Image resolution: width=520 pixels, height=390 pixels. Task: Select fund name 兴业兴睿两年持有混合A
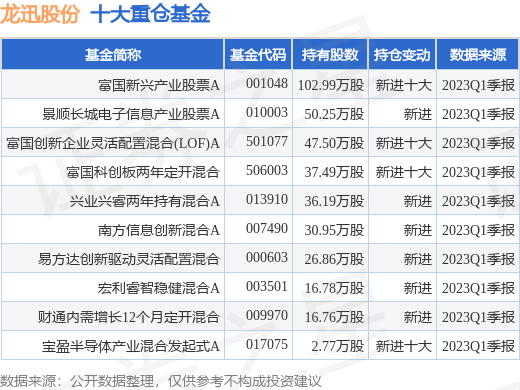tap(145, 201)
